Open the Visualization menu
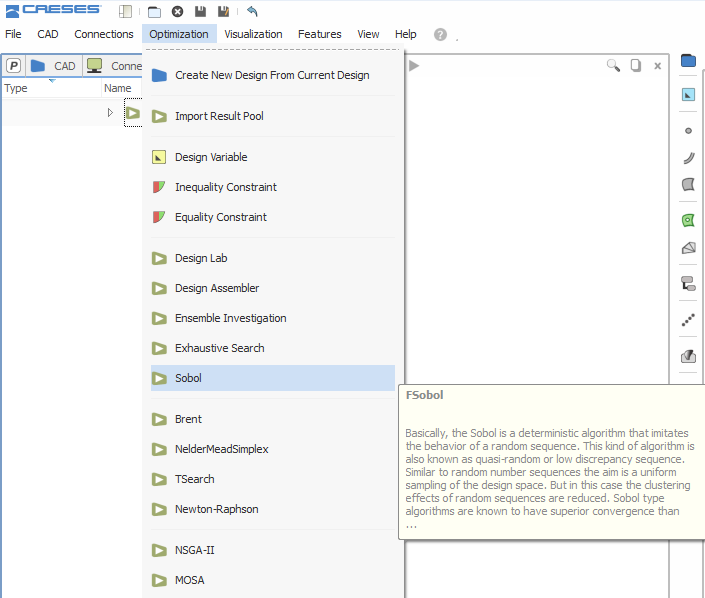The height and width of the screenshot is (598, 705). pyautogui.click(x=253, y=34)
